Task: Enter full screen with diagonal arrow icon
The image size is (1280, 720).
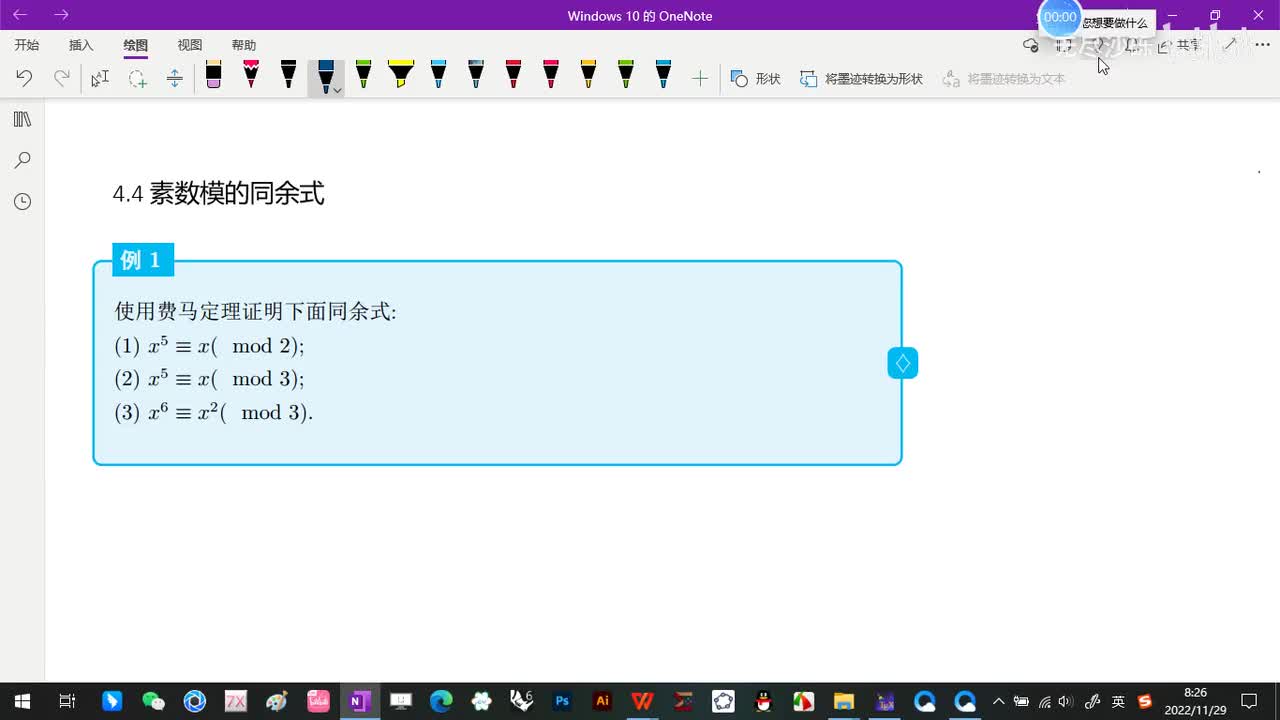Action: [1230, 45]
